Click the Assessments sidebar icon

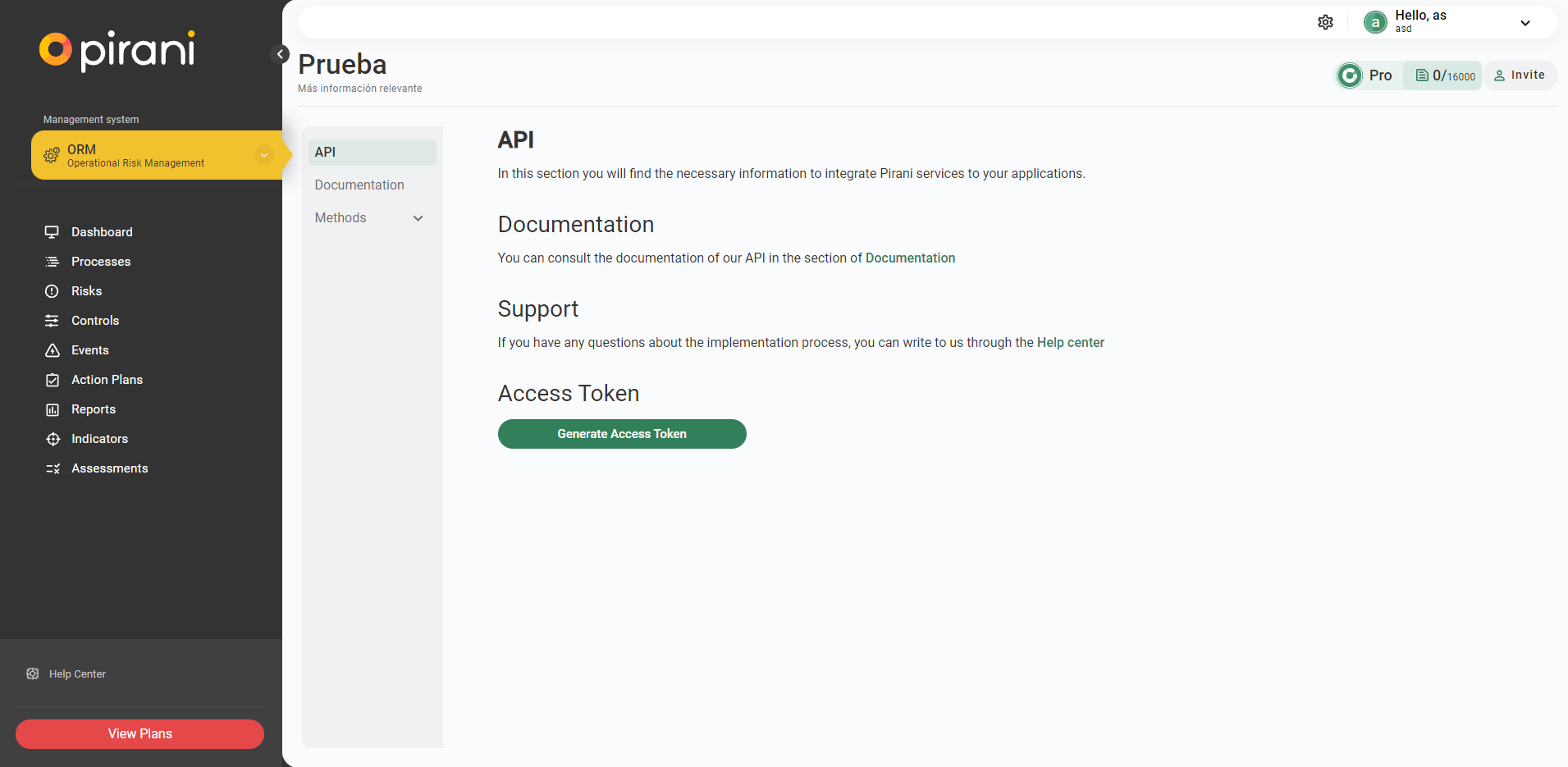[x=53, y=468]
